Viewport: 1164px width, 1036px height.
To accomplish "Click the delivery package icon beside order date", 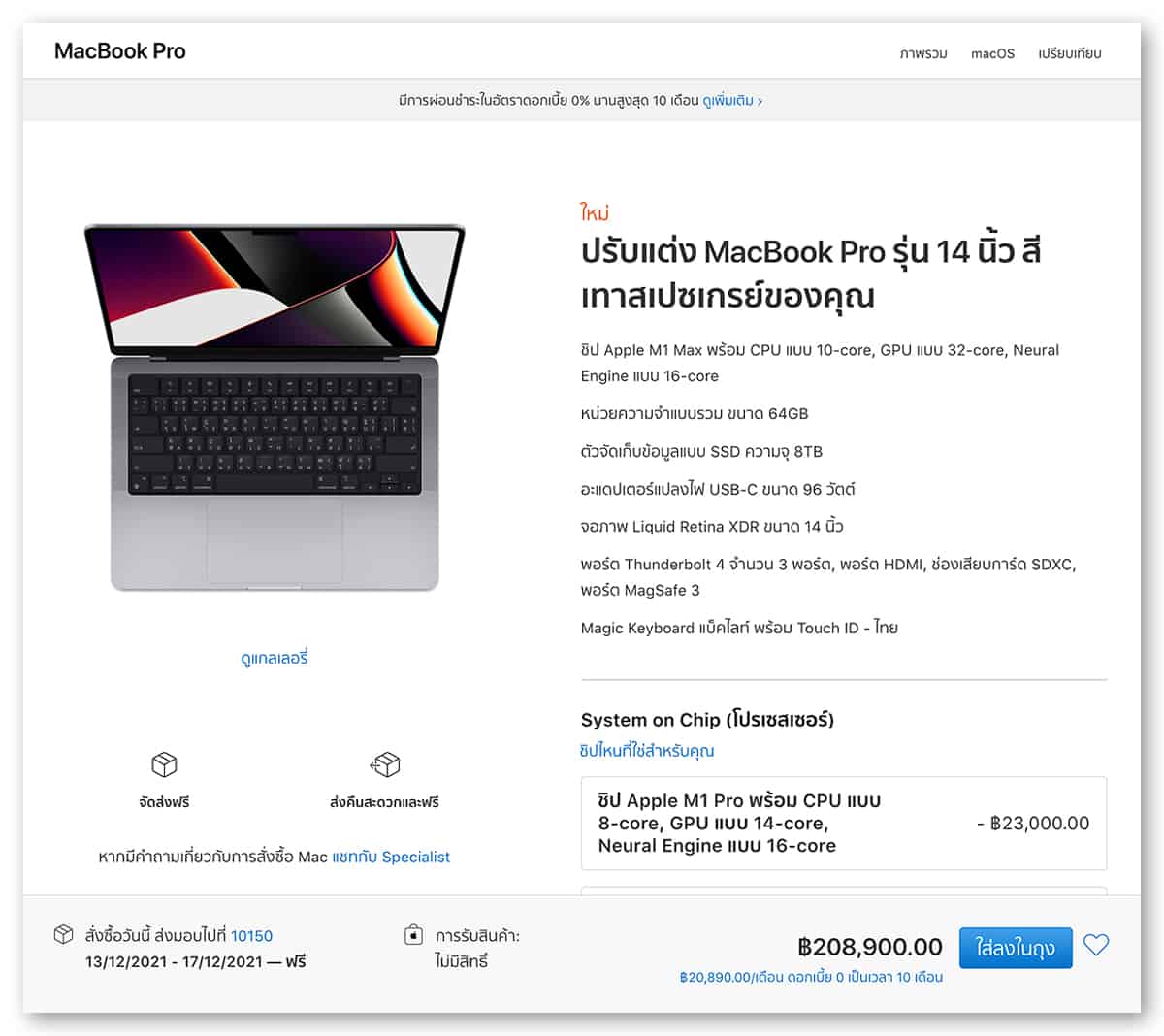I will coord(64,935).
